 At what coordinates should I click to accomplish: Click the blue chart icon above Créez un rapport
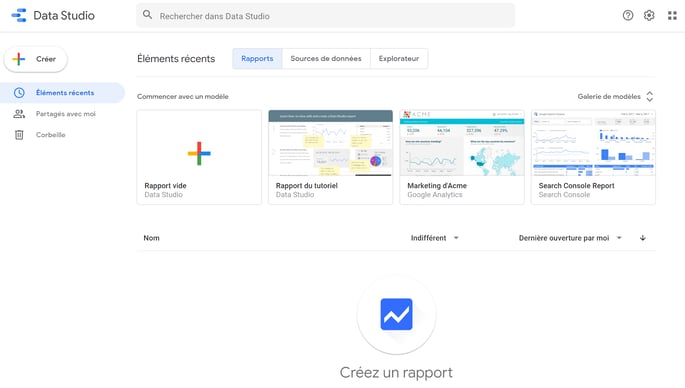tap(396, 314)
